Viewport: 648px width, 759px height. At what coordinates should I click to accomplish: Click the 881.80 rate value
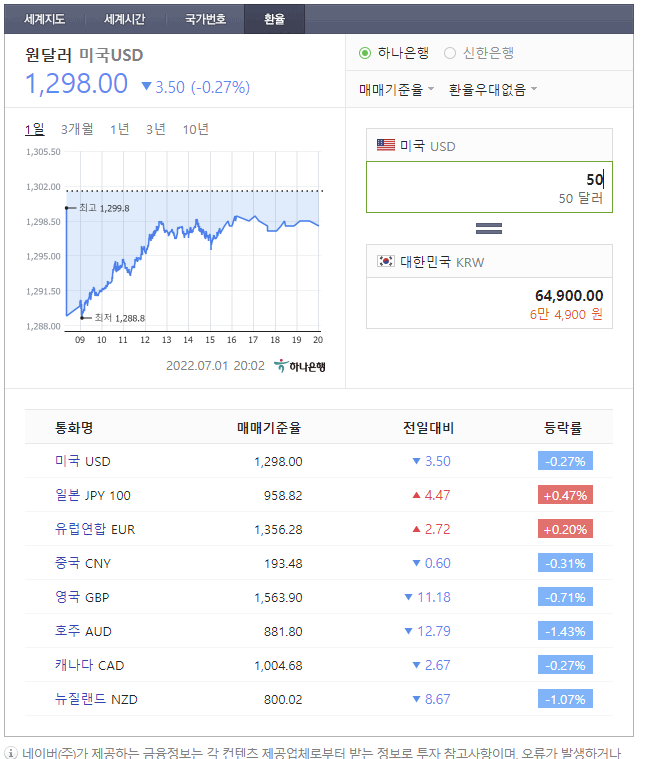coord(283,631)
